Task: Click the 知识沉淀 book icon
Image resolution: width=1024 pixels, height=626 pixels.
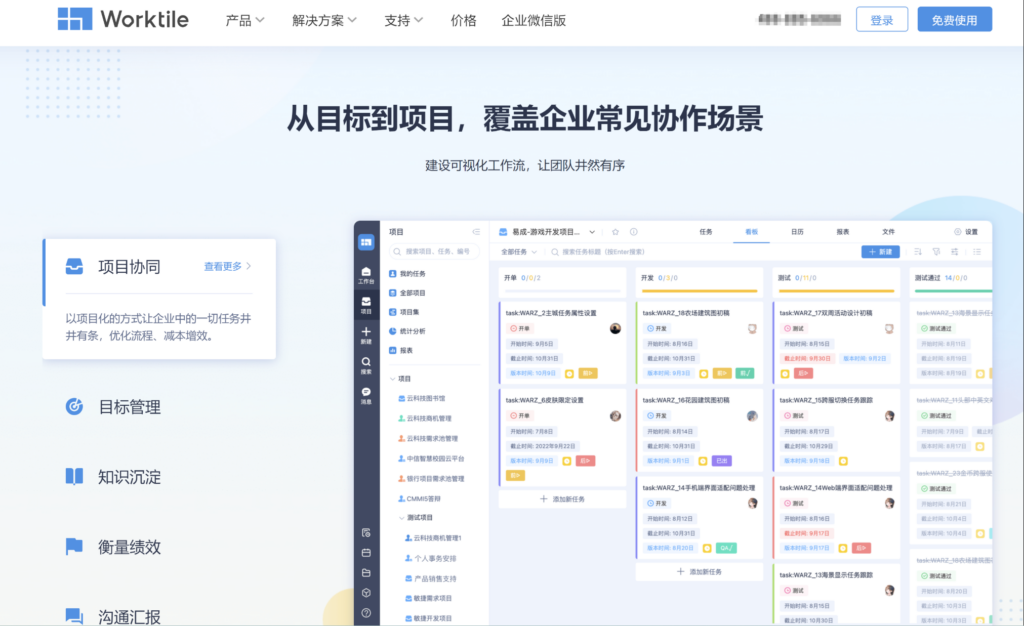Action: 74,477
